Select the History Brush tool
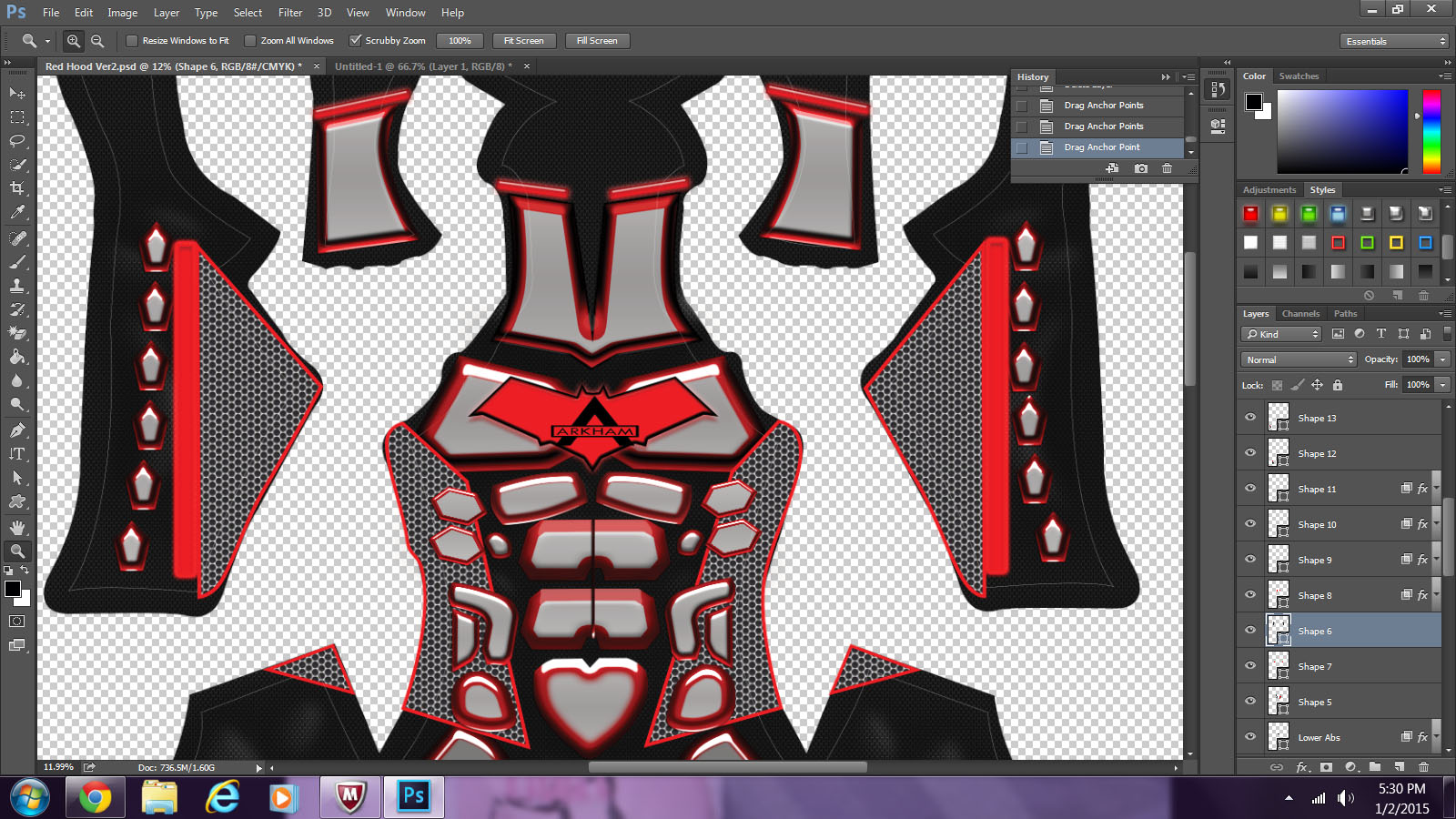This screenshot has width=1456, height=819. click(17, 309)
